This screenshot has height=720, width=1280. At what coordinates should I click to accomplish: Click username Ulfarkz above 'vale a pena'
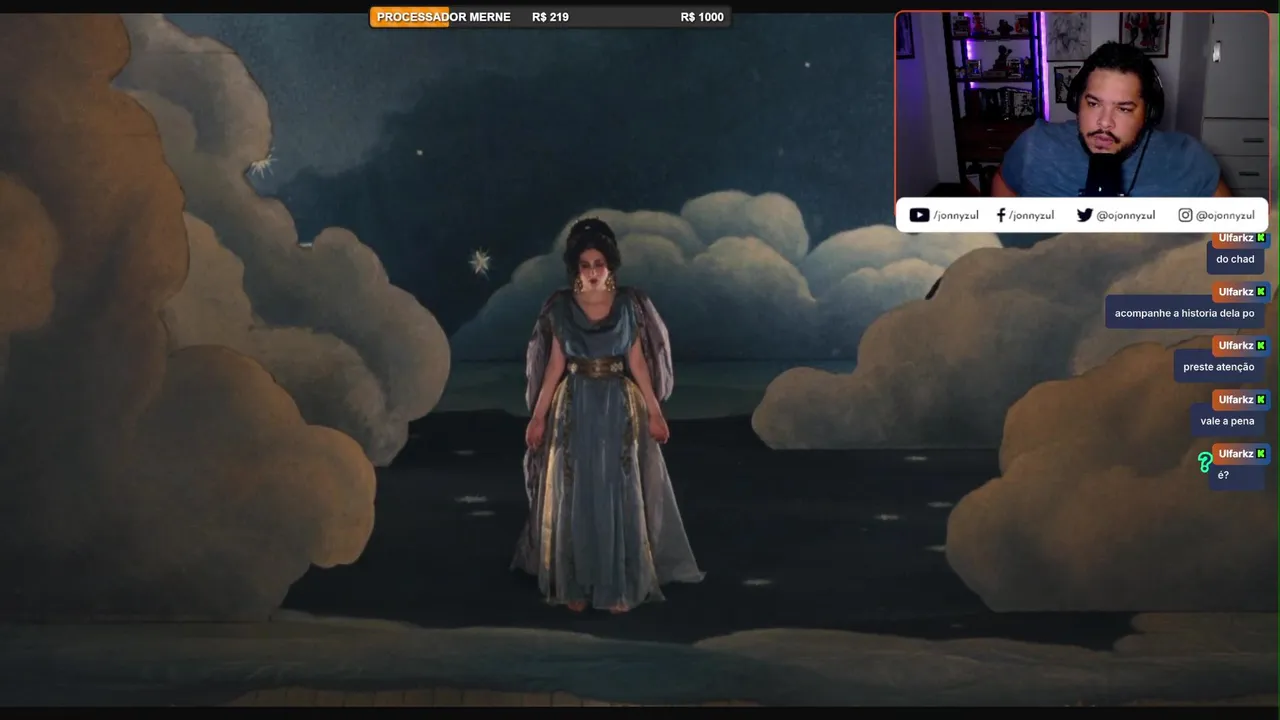1236,400
